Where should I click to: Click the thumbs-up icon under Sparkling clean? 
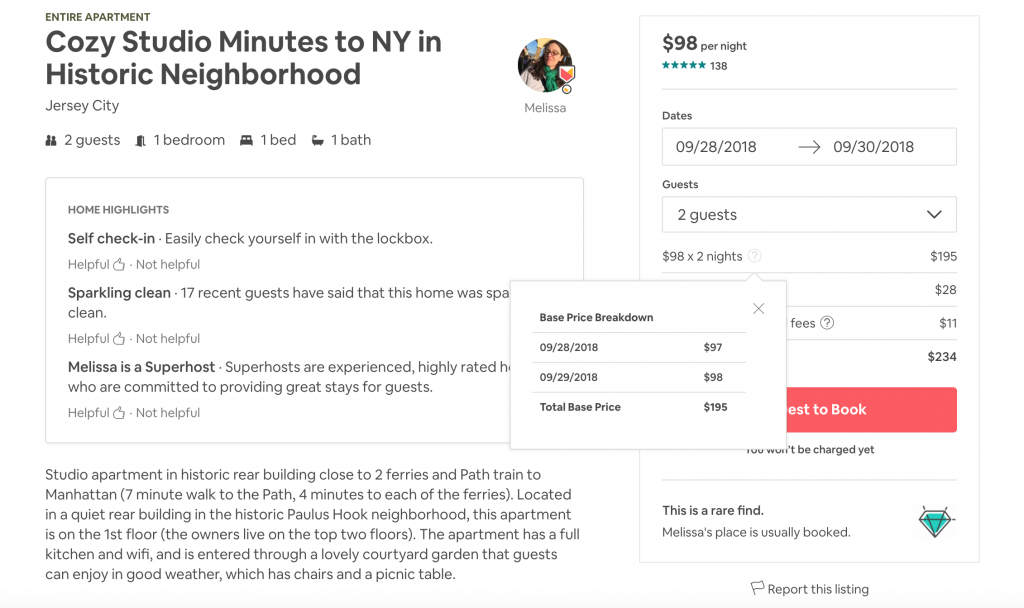[119, 338]
